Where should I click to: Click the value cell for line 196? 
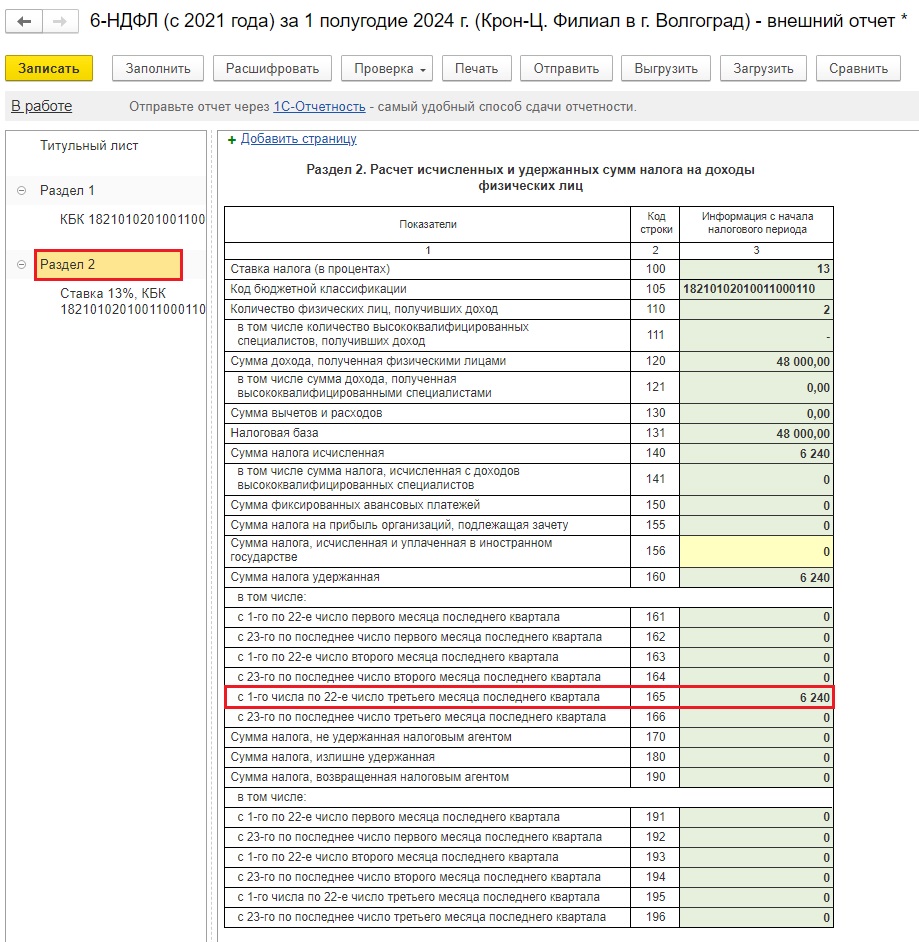pyautogui.click(x=756, y=917)
